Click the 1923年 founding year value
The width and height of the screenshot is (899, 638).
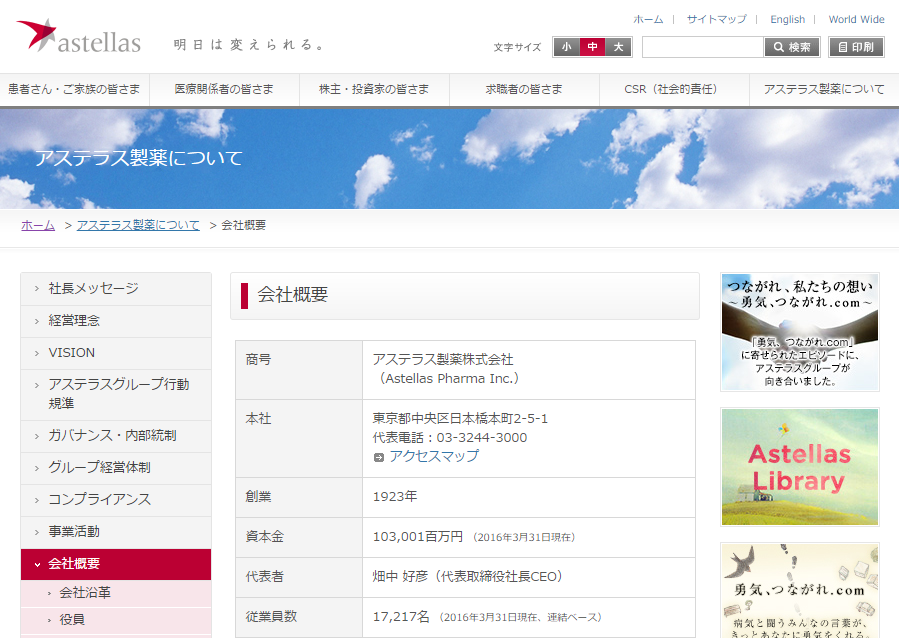click(x=395, y=497)
